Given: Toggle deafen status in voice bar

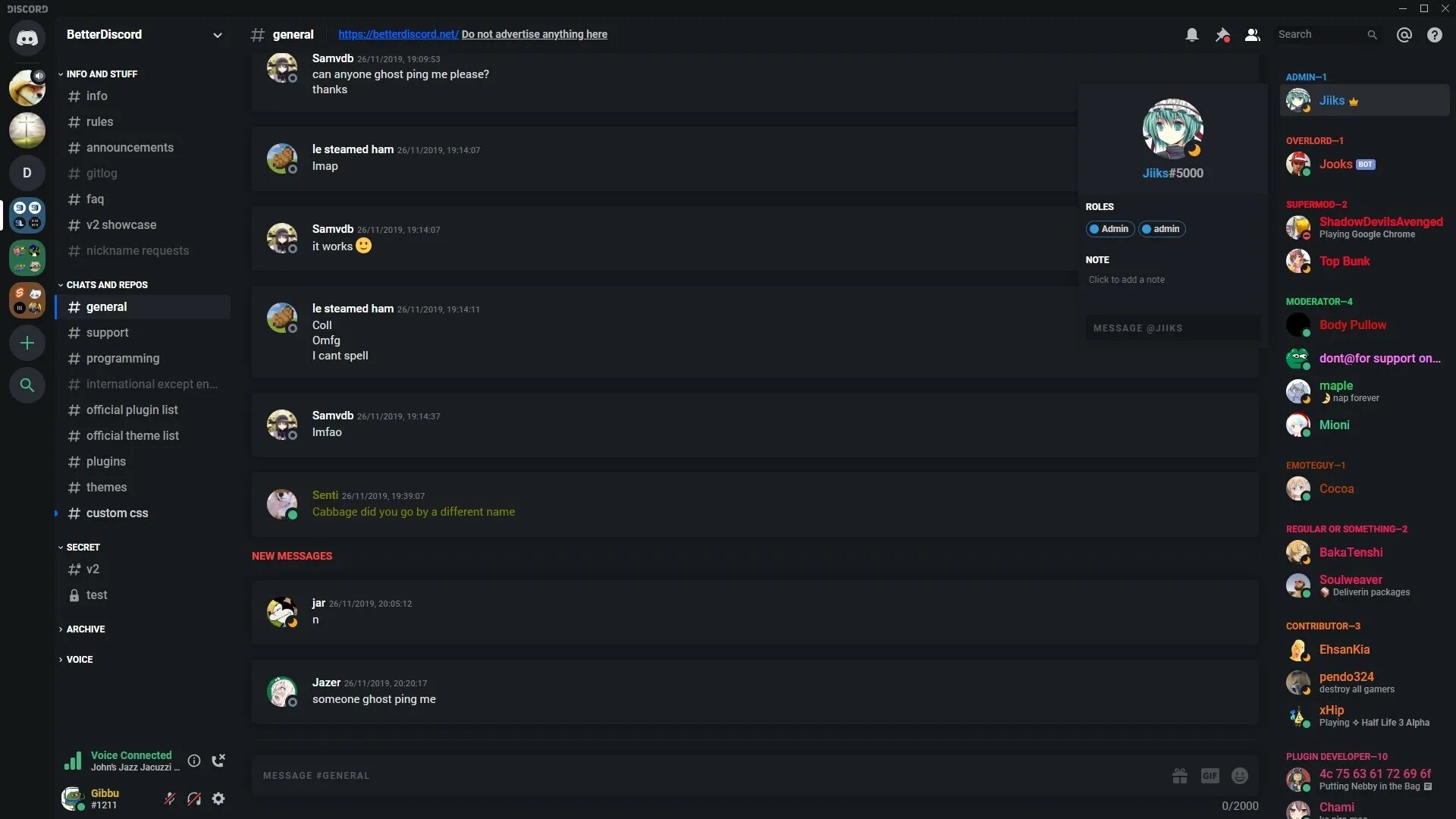Looking at the screenshot, I should coord(193,799).
